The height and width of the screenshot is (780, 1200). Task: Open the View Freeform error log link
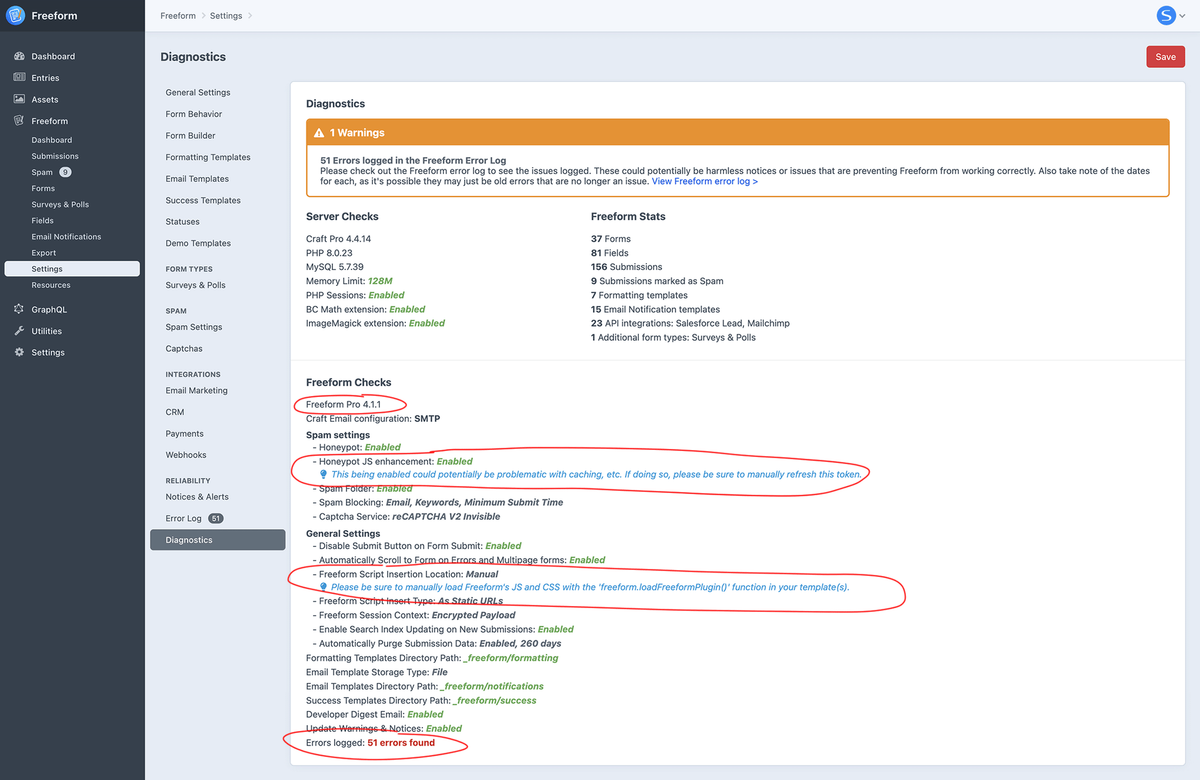pos(705,181)
